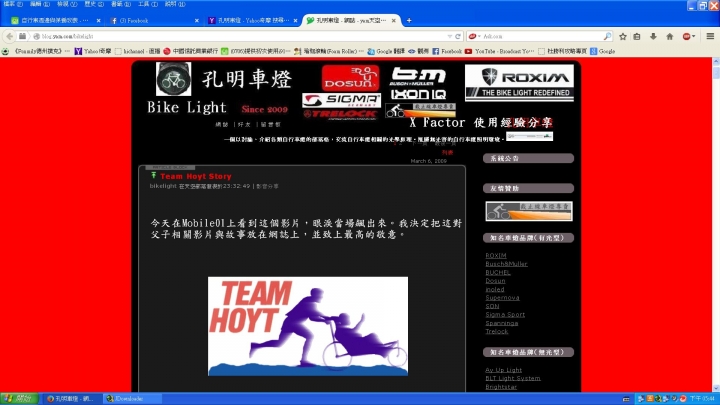Click the b+m Busch & Müller logo
The width and height of the screenshot is (720, 405).
pos(418,76)
